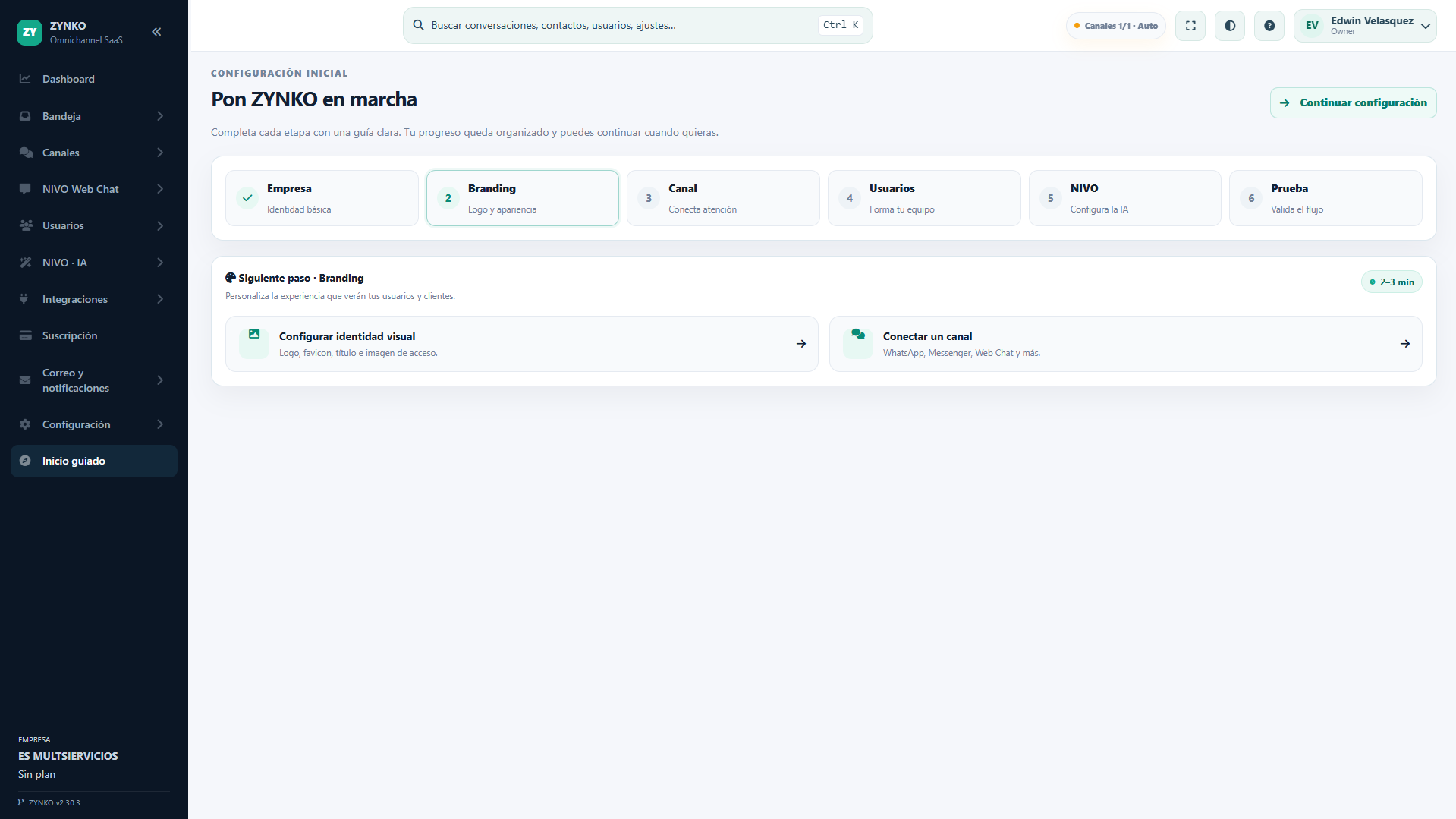The width and height of the screenshot is (1456, 819).
Task: Click the Canales chat bubbles icon
Action: (26, 153)
